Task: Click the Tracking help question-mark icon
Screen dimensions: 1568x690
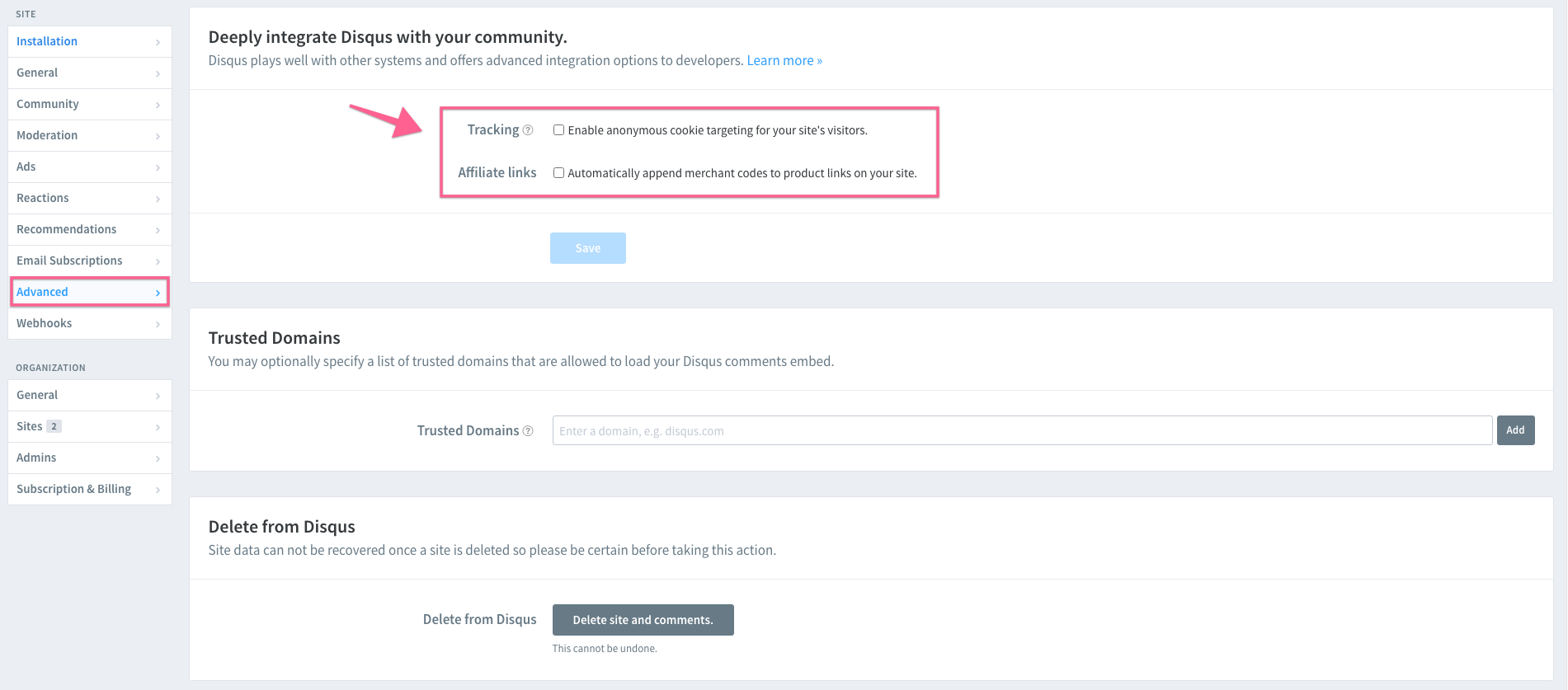Action: pos(528,130)
